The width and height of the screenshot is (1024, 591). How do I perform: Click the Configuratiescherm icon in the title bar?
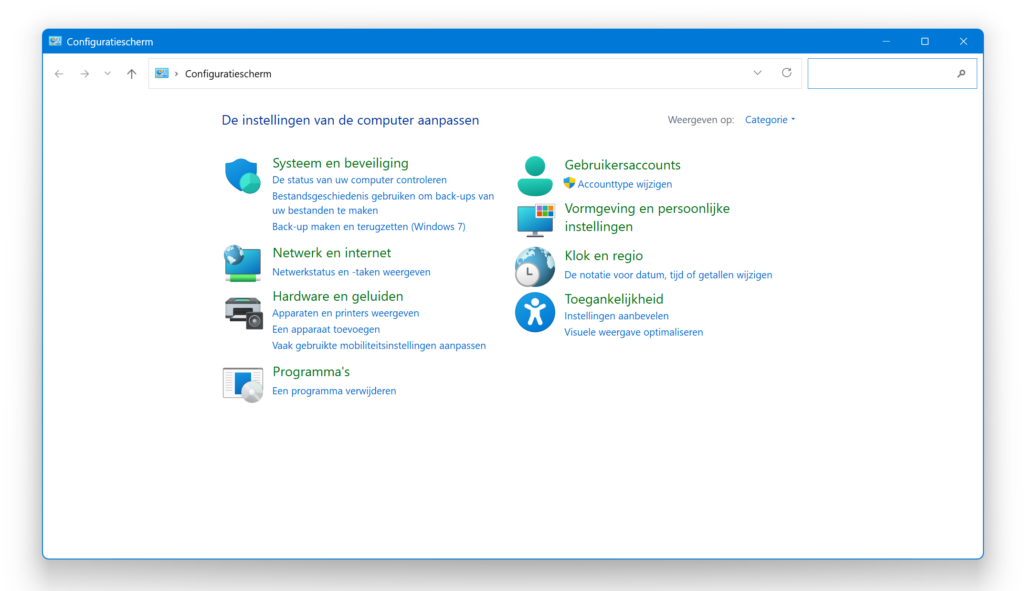pos(55,41)
